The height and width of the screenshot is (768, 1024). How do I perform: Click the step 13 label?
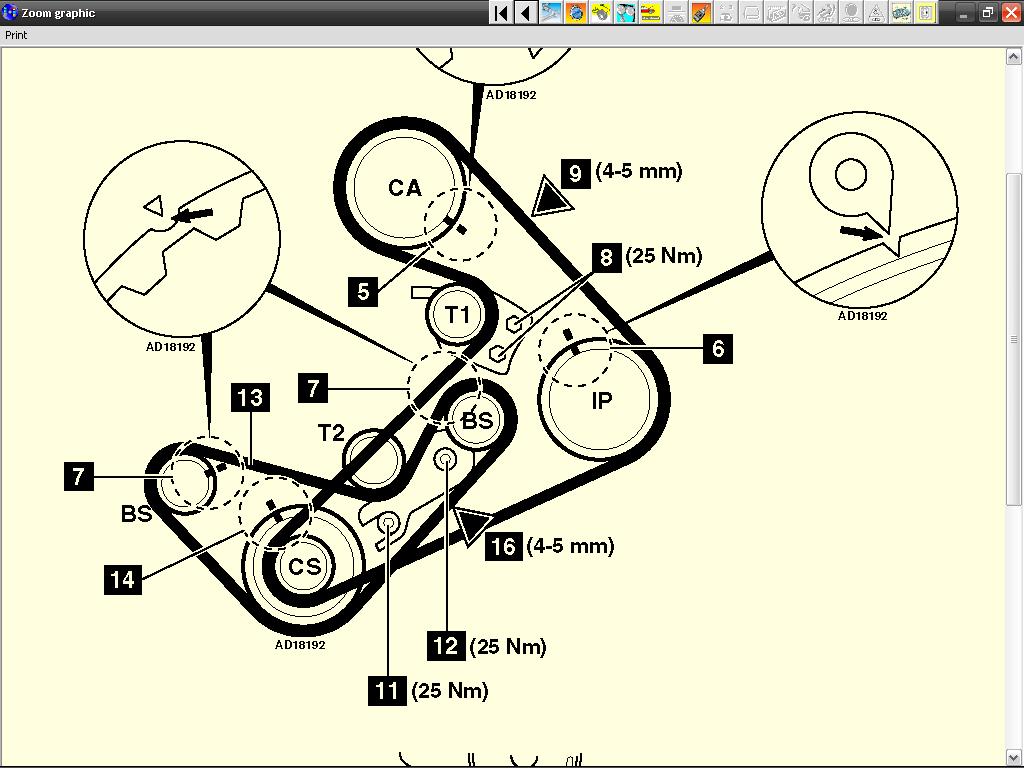[250, 398]
